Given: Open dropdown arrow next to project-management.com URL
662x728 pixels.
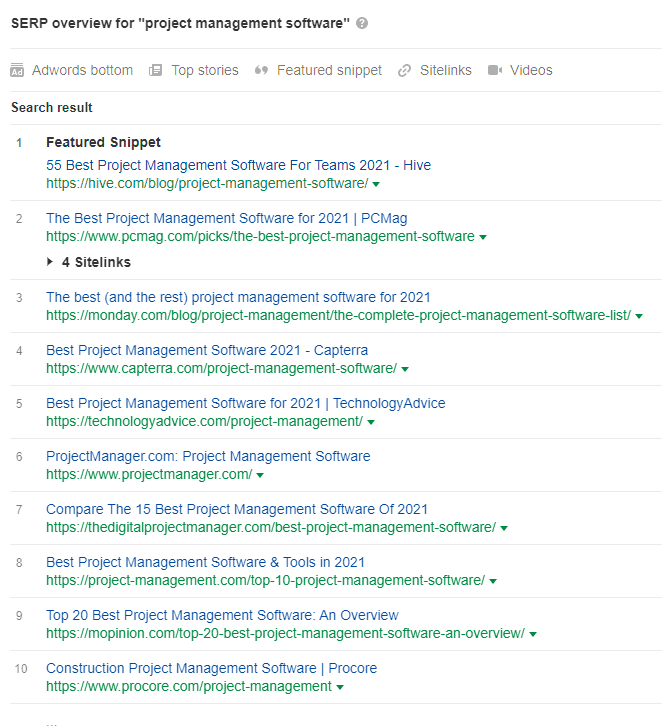Looking at the screenshot, I should (x=493, y=581).
